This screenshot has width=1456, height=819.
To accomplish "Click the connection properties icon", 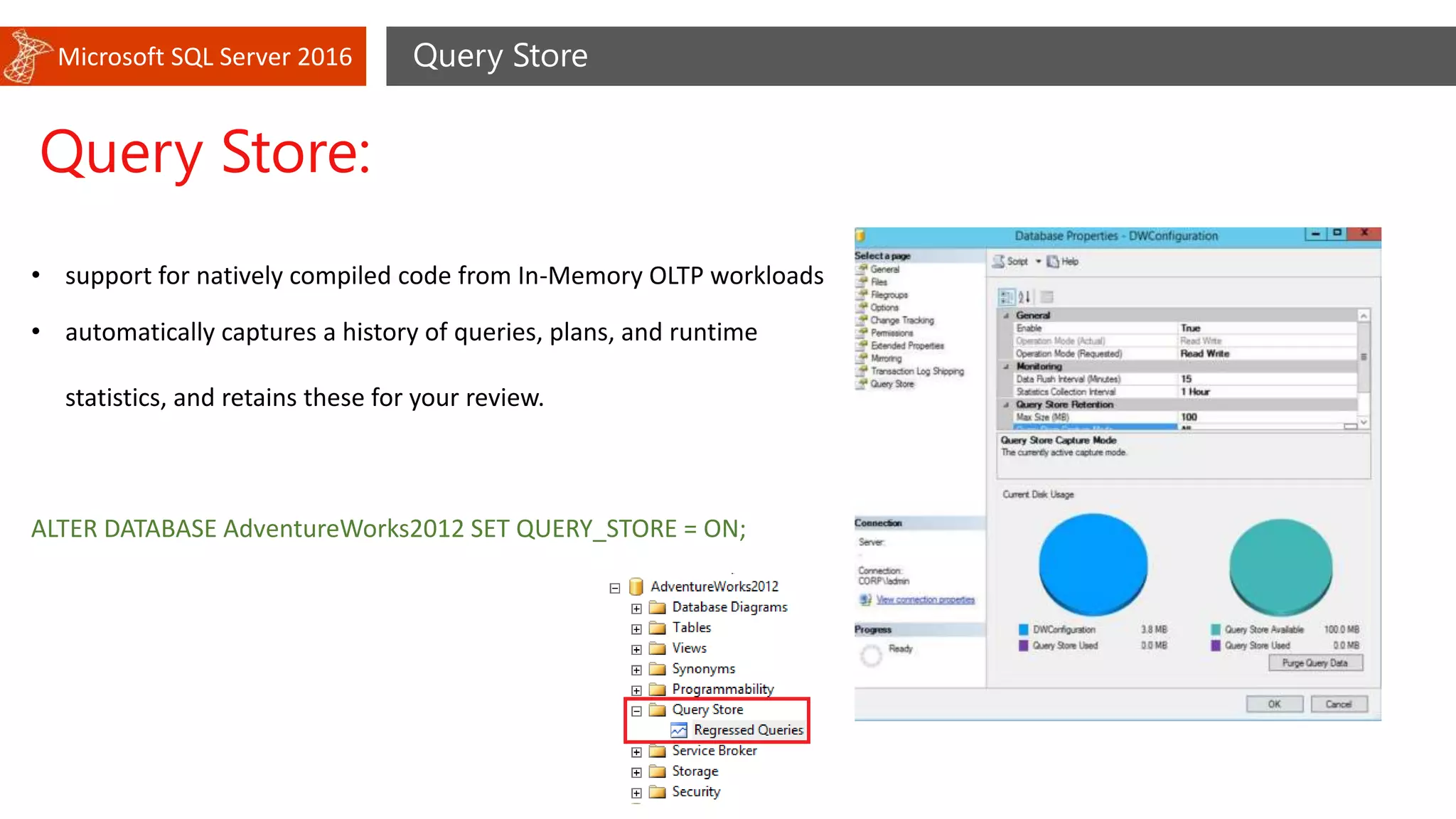I will point(865,600).
